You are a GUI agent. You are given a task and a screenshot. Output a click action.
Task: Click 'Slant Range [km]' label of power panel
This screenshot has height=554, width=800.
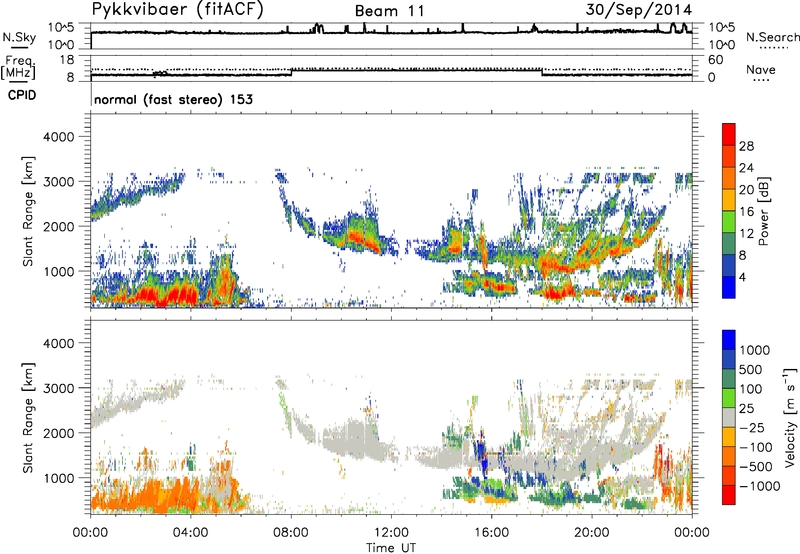click(28, 211)
